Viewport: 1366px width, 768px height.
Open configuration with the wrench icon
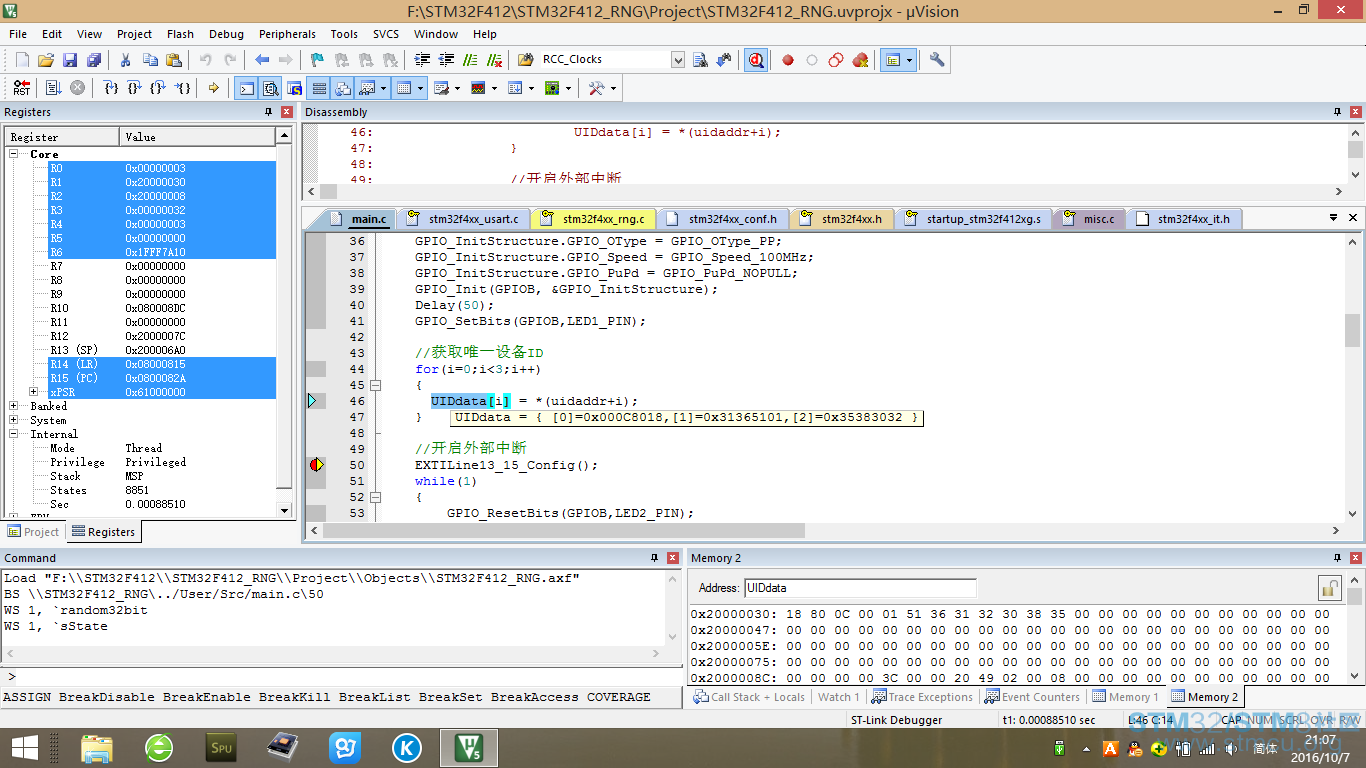[x=937, y=60]
